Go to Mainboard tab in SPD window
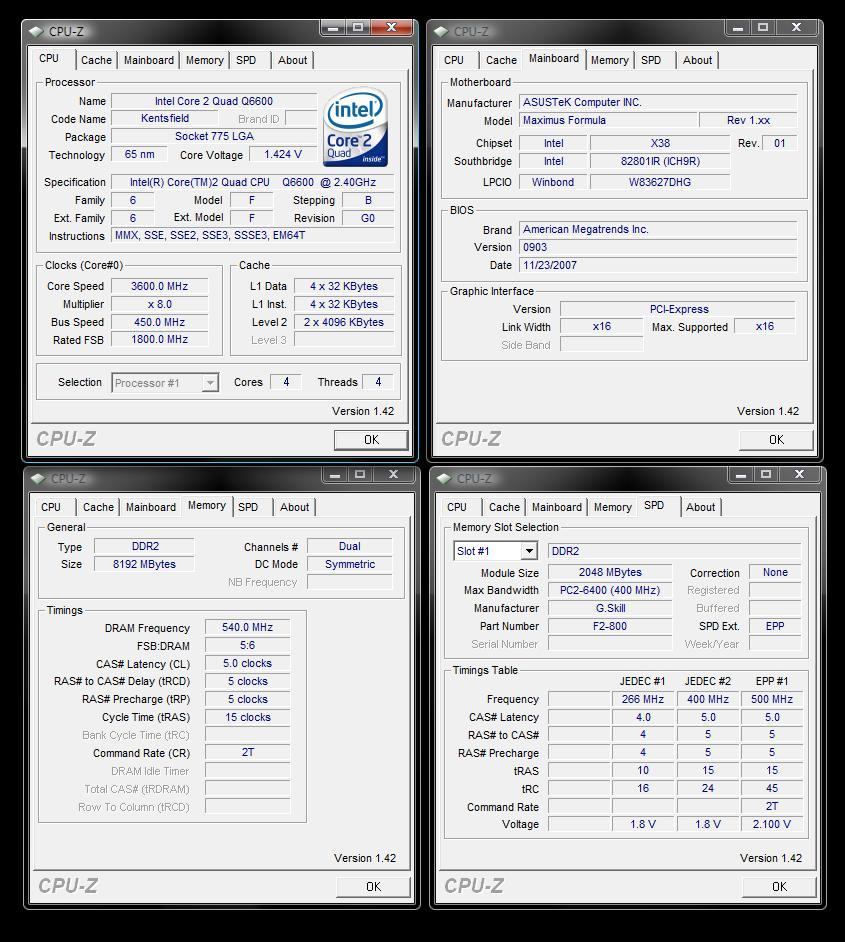Screen dimensions: 845x942 point(557,507)
